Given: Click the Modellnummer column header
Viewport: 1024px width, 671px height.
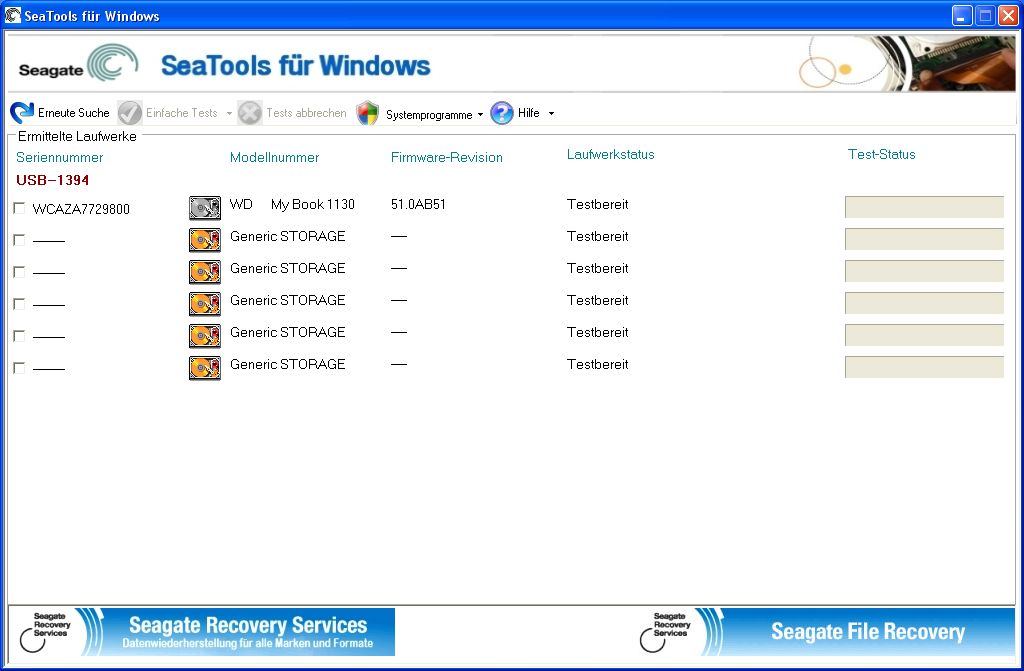Looking at the screenshot, I should pyautogui.click(x=274, y=157).
